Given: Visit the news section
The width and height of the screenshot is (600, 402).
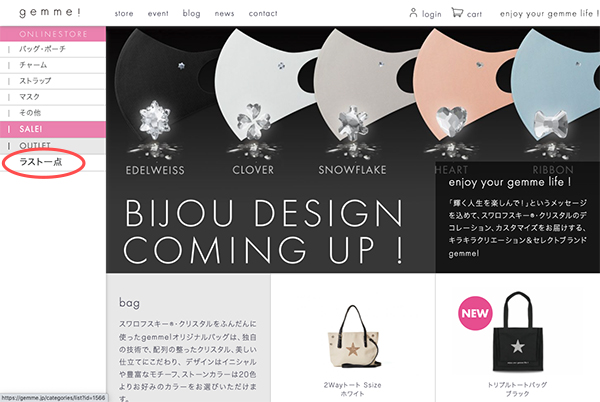Looking at the screenshot, I should [x=224, y=13].
